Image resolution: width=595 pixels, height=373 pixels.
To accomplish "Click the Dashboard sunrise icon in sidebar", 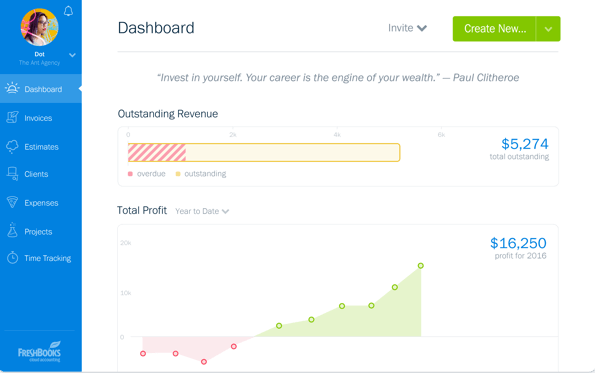I will 12,88.
